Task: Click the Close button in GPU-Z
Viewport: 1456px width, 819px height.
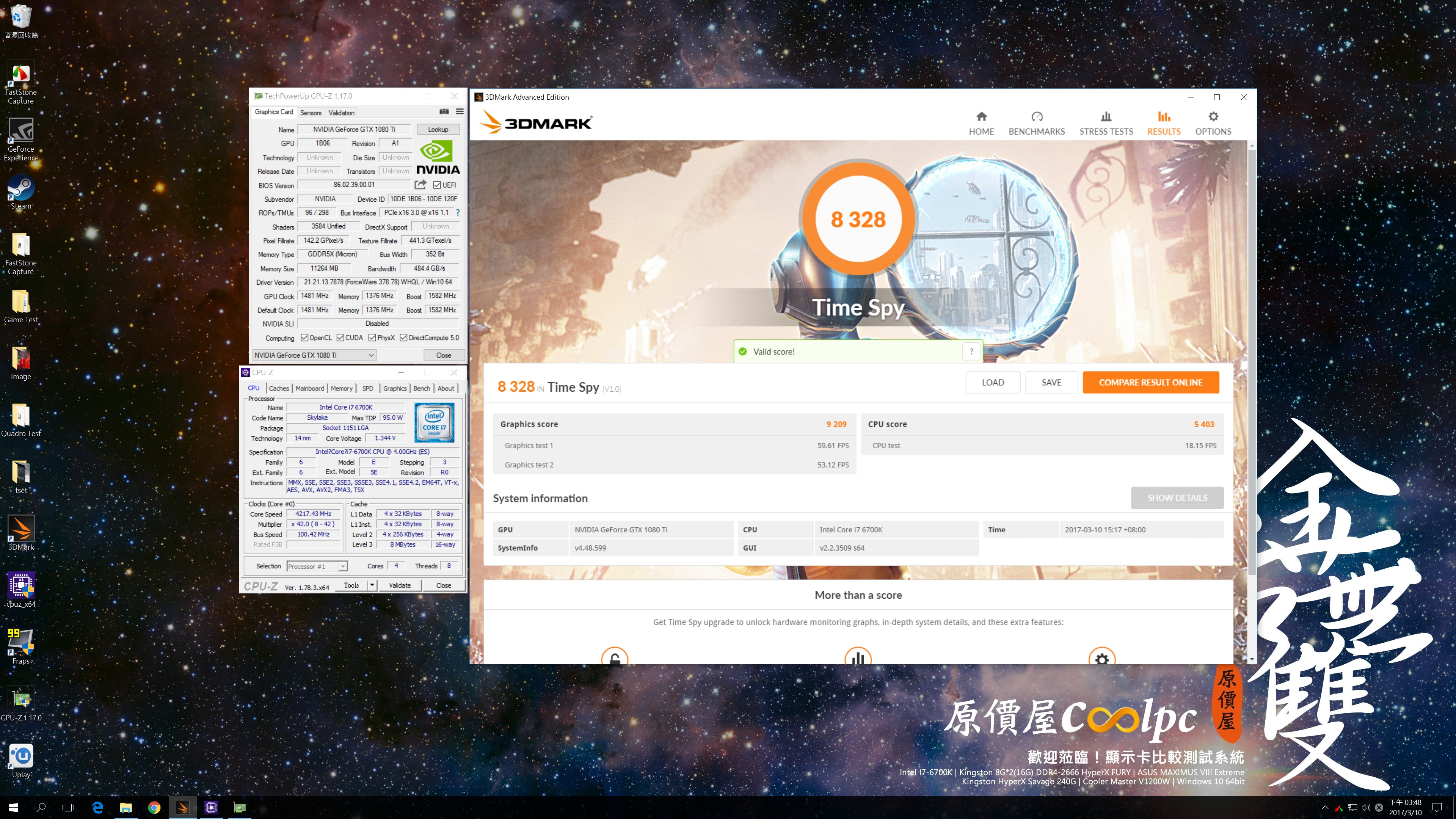Action: click(x=444, y=355)
